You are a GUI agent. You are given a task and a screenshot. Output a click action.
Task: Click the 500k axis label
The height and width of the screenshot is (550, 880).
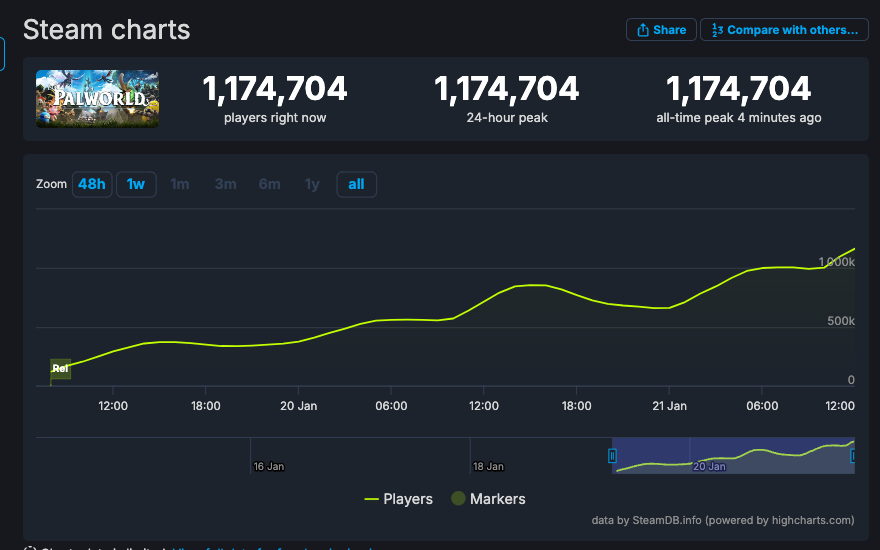[x=841, y=321]
